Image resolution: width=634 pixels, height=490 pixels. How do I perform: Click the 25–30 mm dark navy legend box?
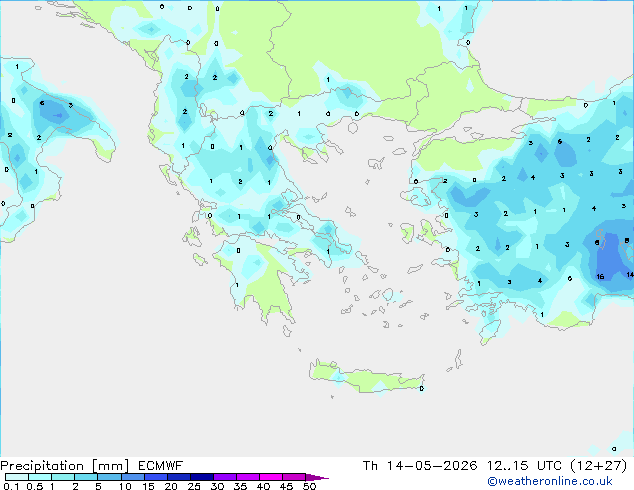[201, 477]
